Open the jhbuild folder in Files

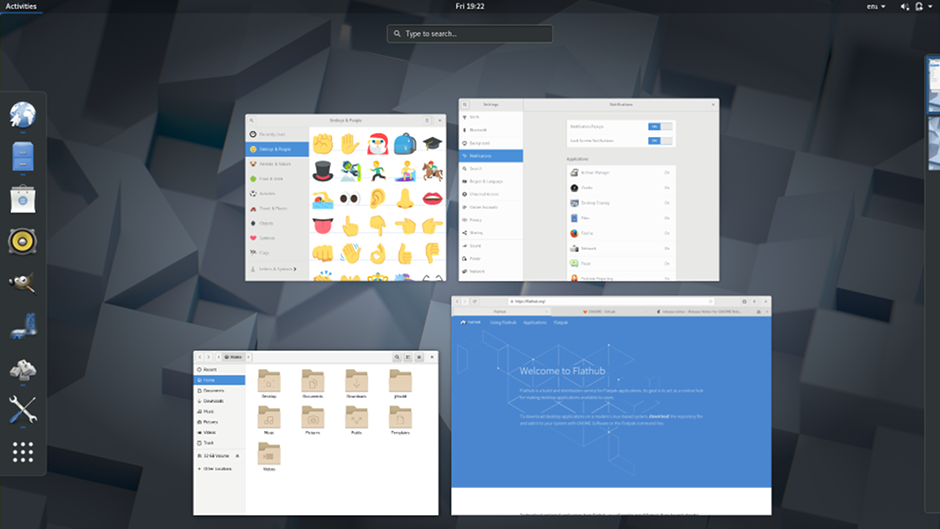click(400, 384)
